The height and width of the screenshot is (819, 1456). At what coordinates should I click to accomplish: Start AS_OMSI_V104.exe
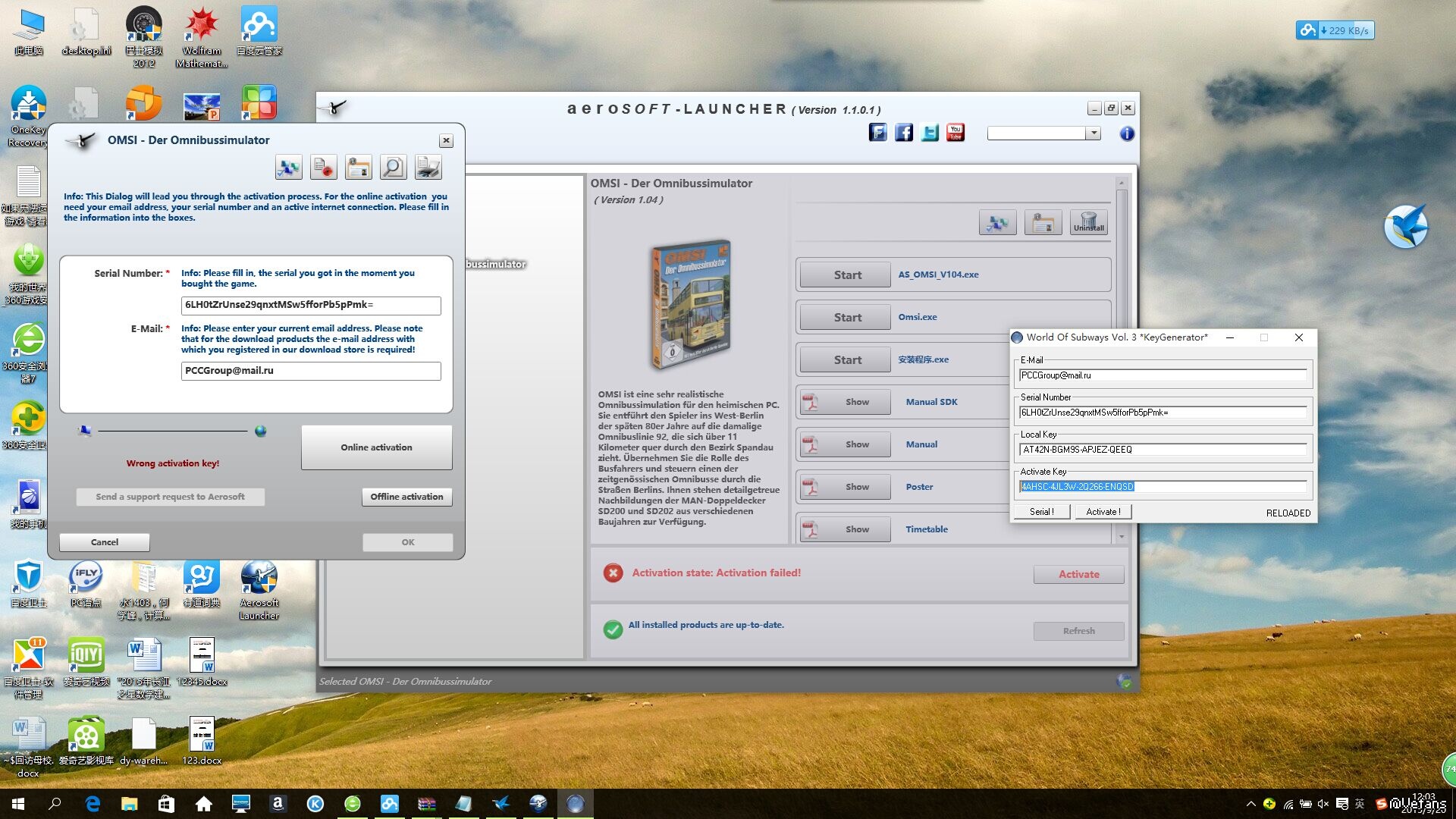(x=846, y=275)
